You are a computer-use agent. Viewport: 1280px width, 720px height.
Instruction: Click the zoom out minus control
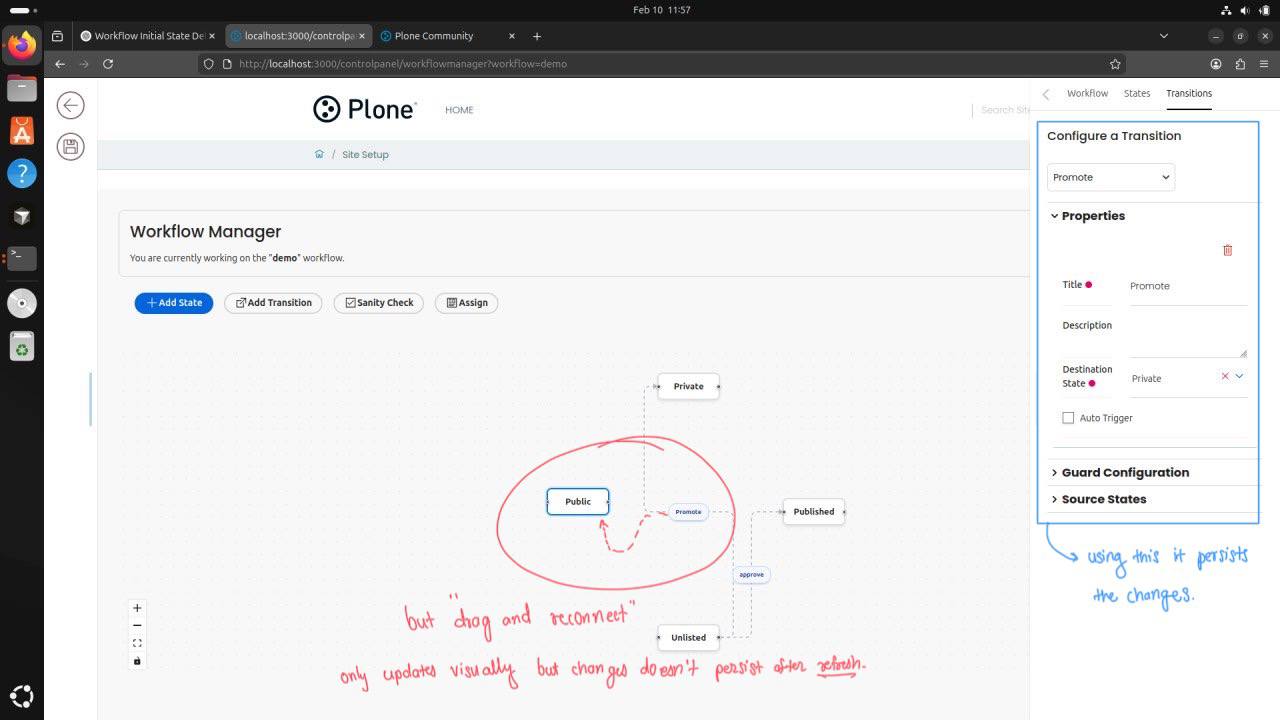tap(137, 626)
